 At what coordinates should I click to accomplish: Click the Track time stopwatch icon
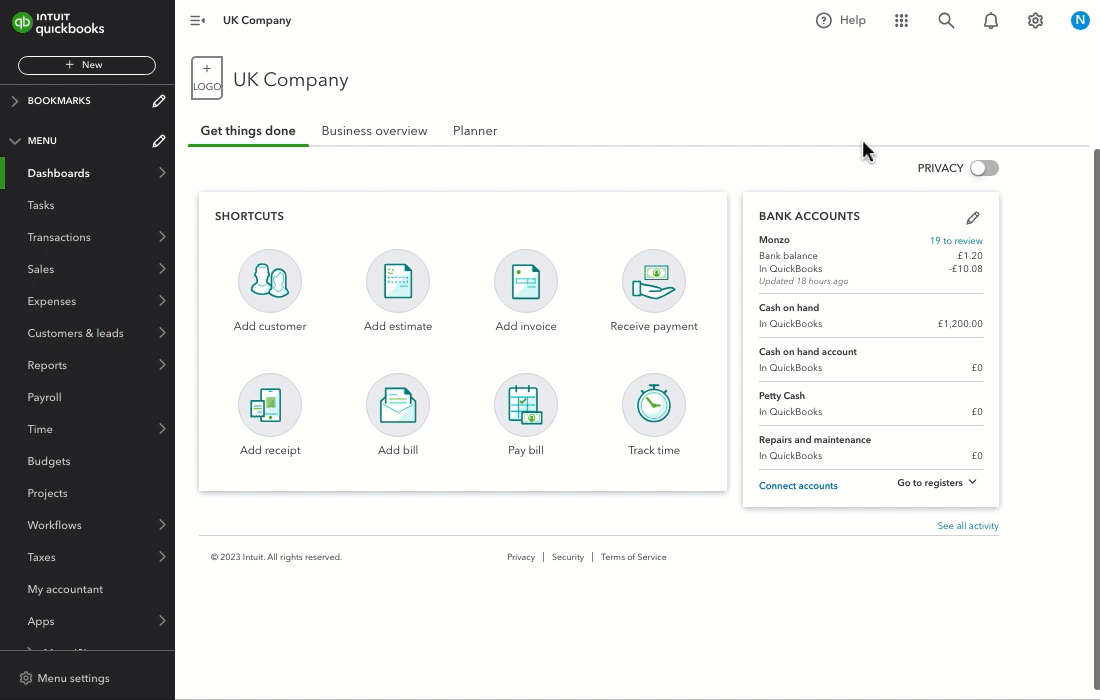click(654, 405)
